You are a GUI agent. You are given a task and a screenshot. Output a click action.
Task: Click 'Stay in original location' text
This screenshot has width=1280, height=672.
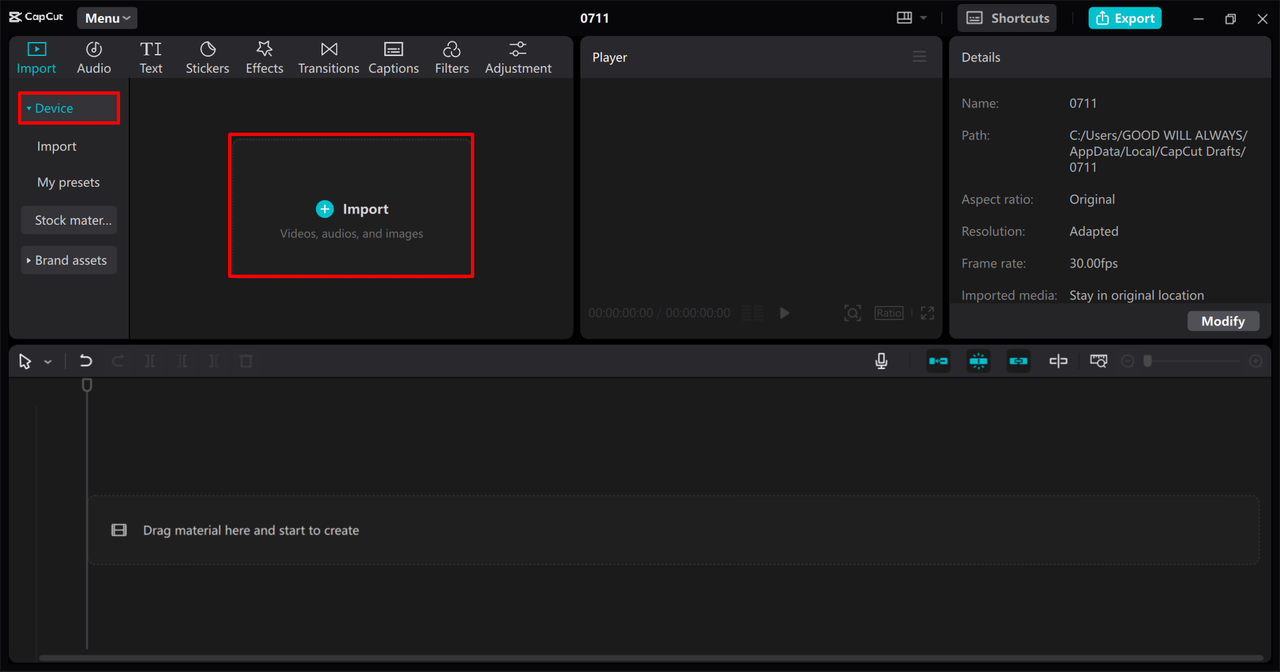tap(1137, 295)
